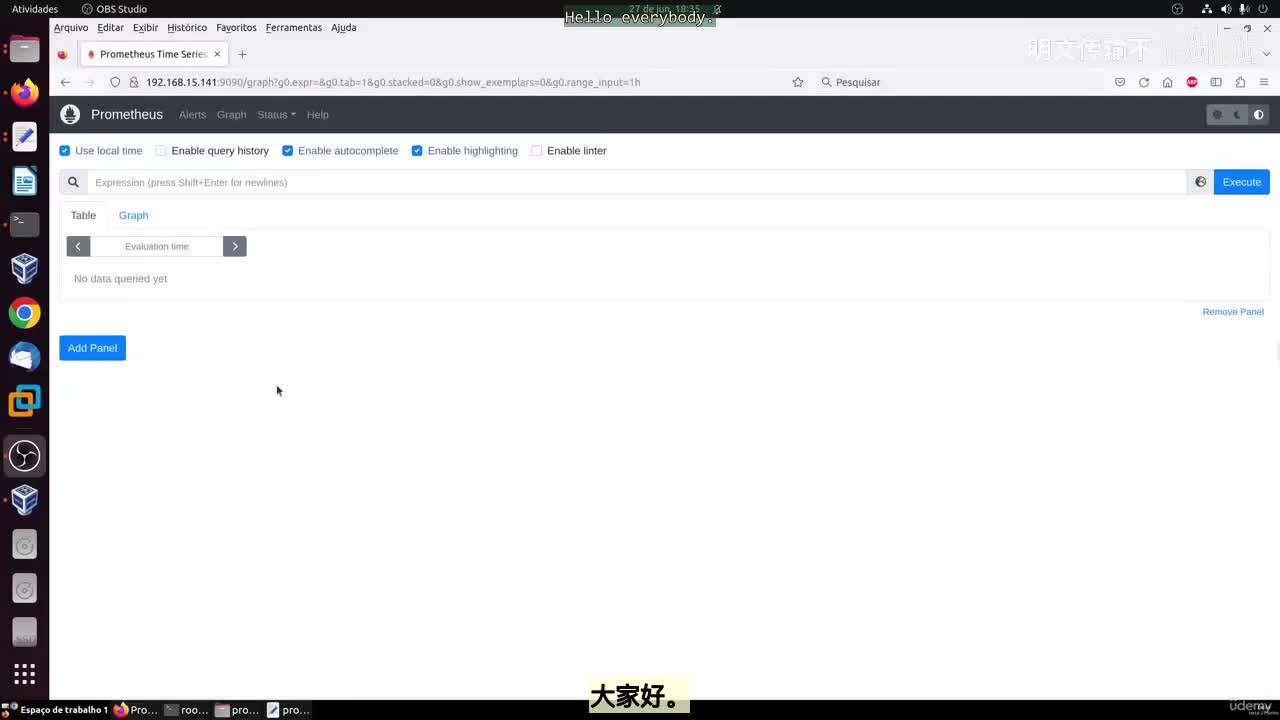The height and width of the screenshot is (720, 1280).
Task: Launch Firefox from the dock
Action: tap(24, 93)
